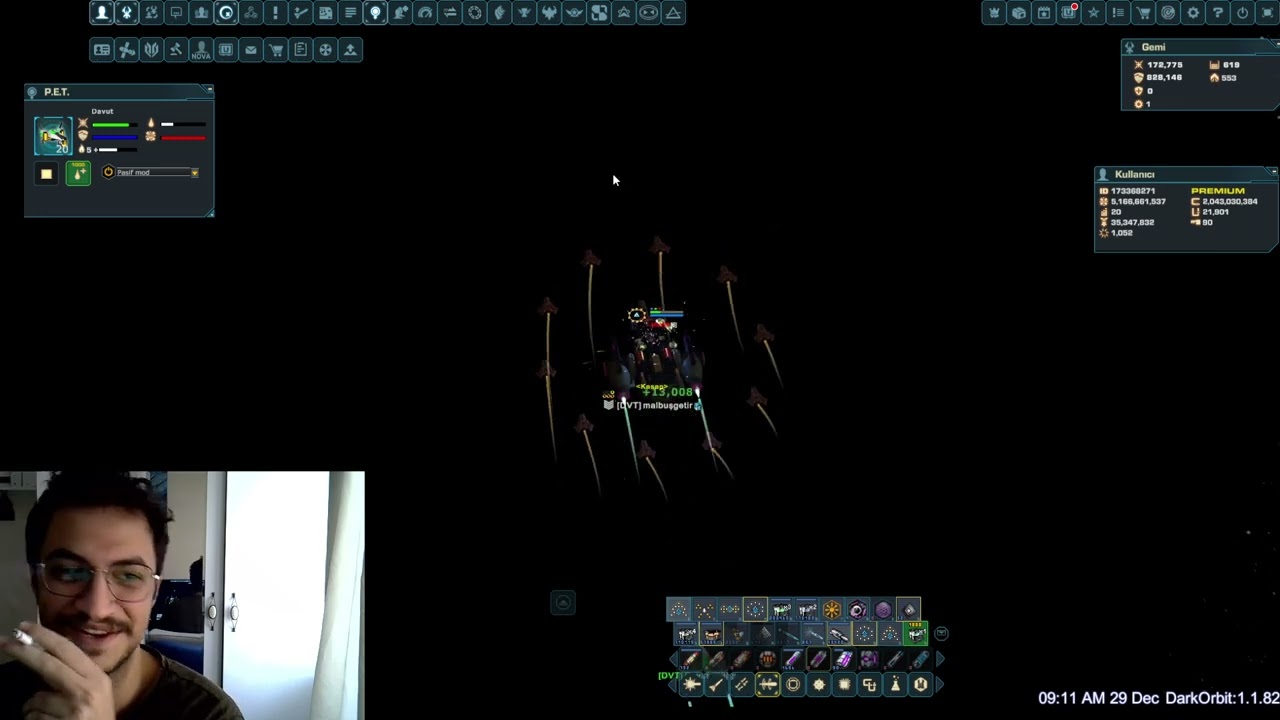This screenshot has width=1280, height=720.
Task: Select the rockets category tab
Action: (x=716, y=684)
